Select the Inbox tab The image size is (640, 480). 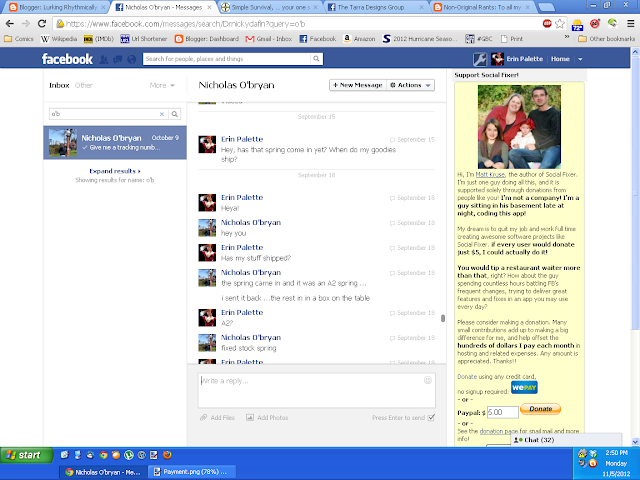pos(59,85)
